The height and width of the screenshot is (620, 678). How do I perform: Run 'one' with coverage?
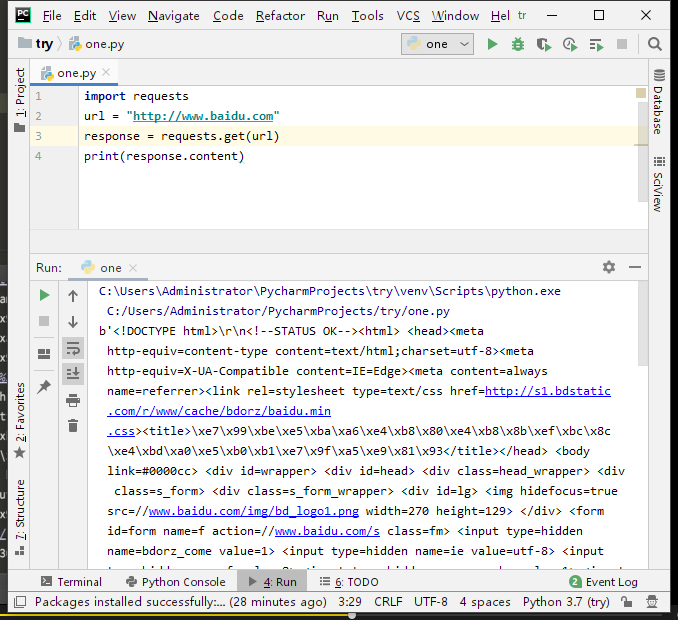pos(544,45)
